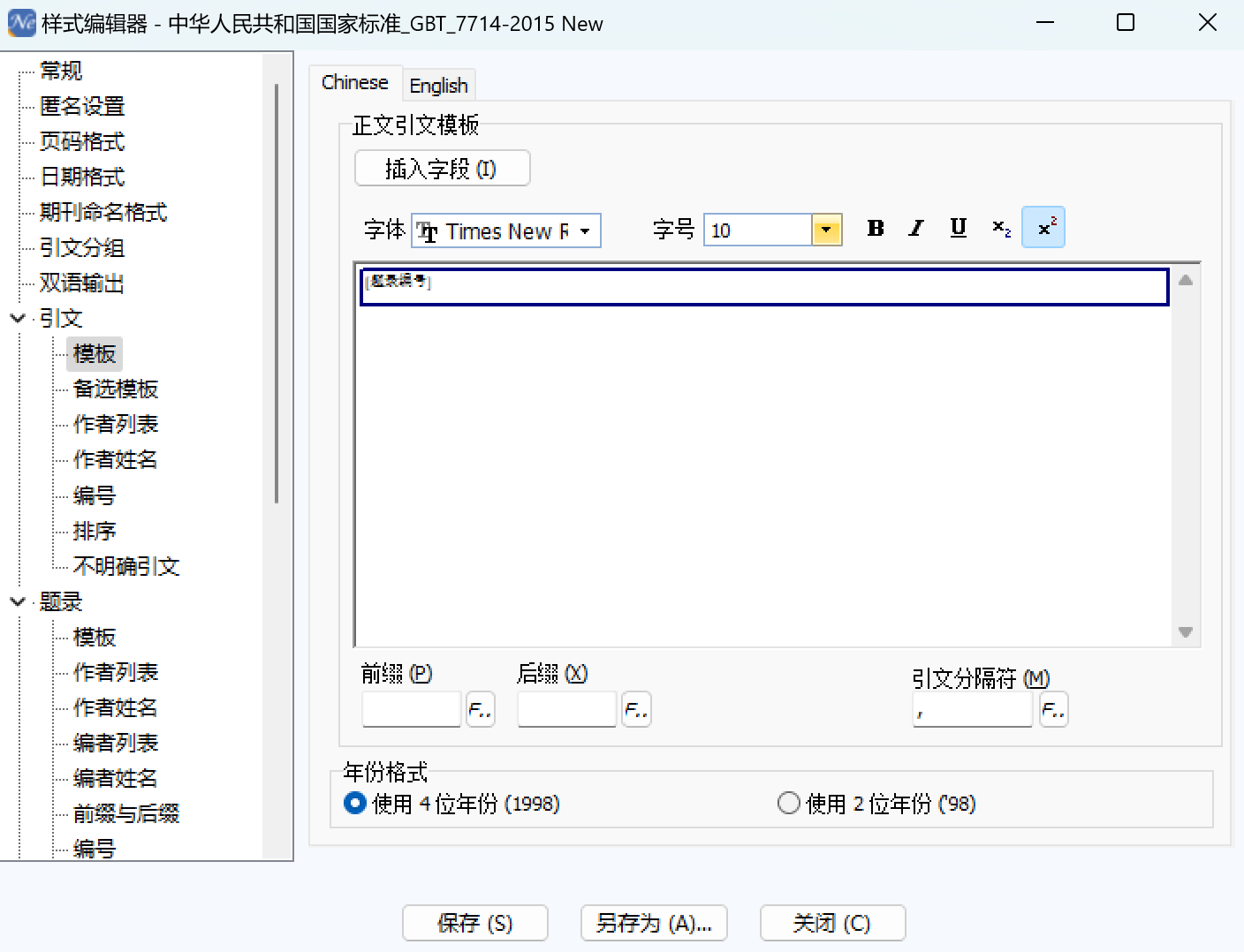The height and width of the screenshot is (952, 1244).
Task: Click the font button next to prefix field
Action: (x=480, y=709)
